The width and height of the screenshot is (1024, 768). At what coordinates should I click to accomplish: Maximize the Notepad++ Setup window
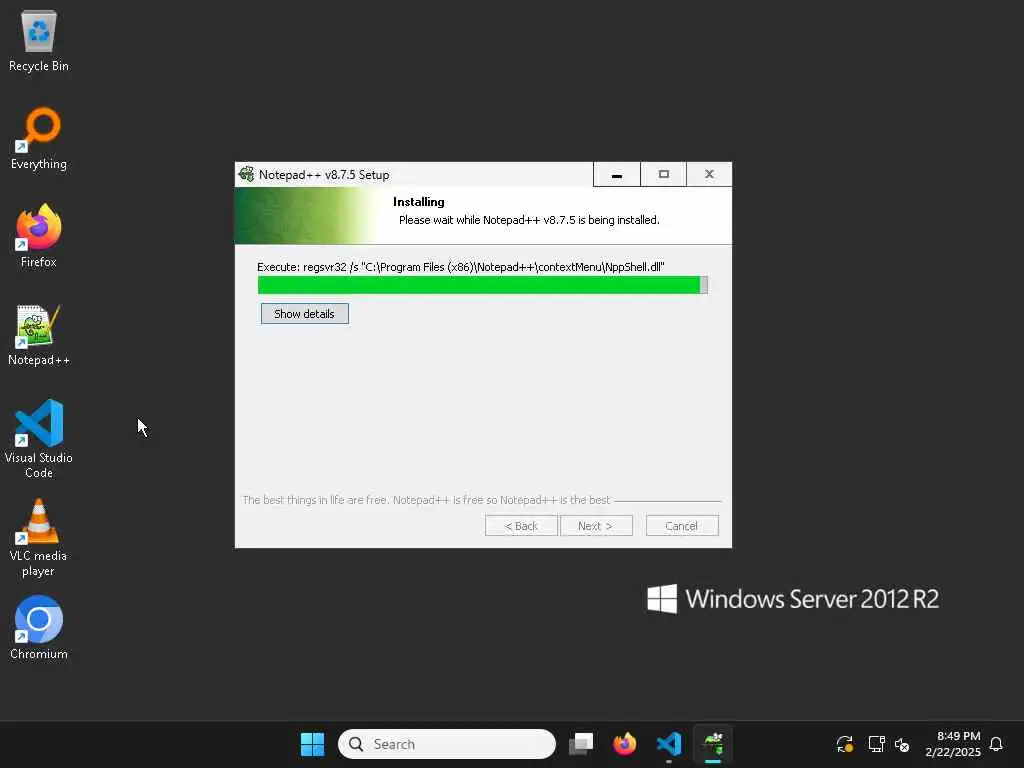click(x=664, y=174)
